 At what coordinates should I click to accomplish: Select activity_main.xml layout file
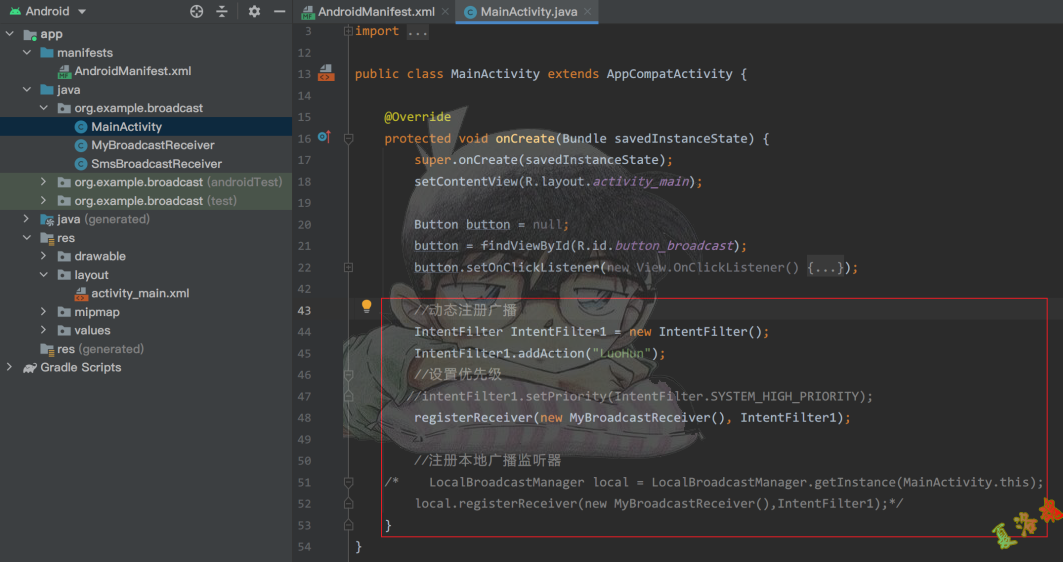[140, 294]
